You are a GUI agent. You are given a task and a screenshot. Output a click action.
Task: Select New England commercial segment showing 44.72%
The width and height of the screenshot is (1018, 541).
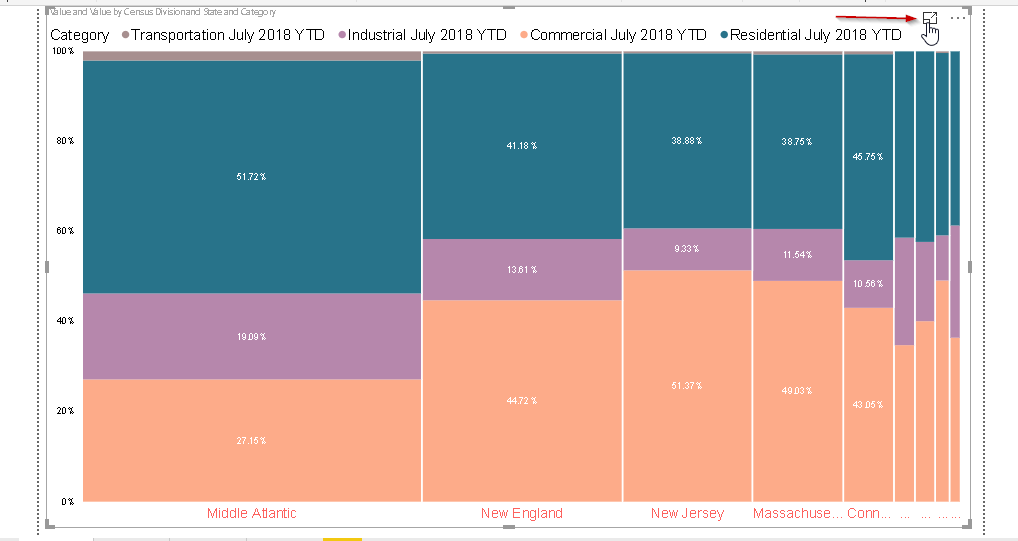(521, 400)
